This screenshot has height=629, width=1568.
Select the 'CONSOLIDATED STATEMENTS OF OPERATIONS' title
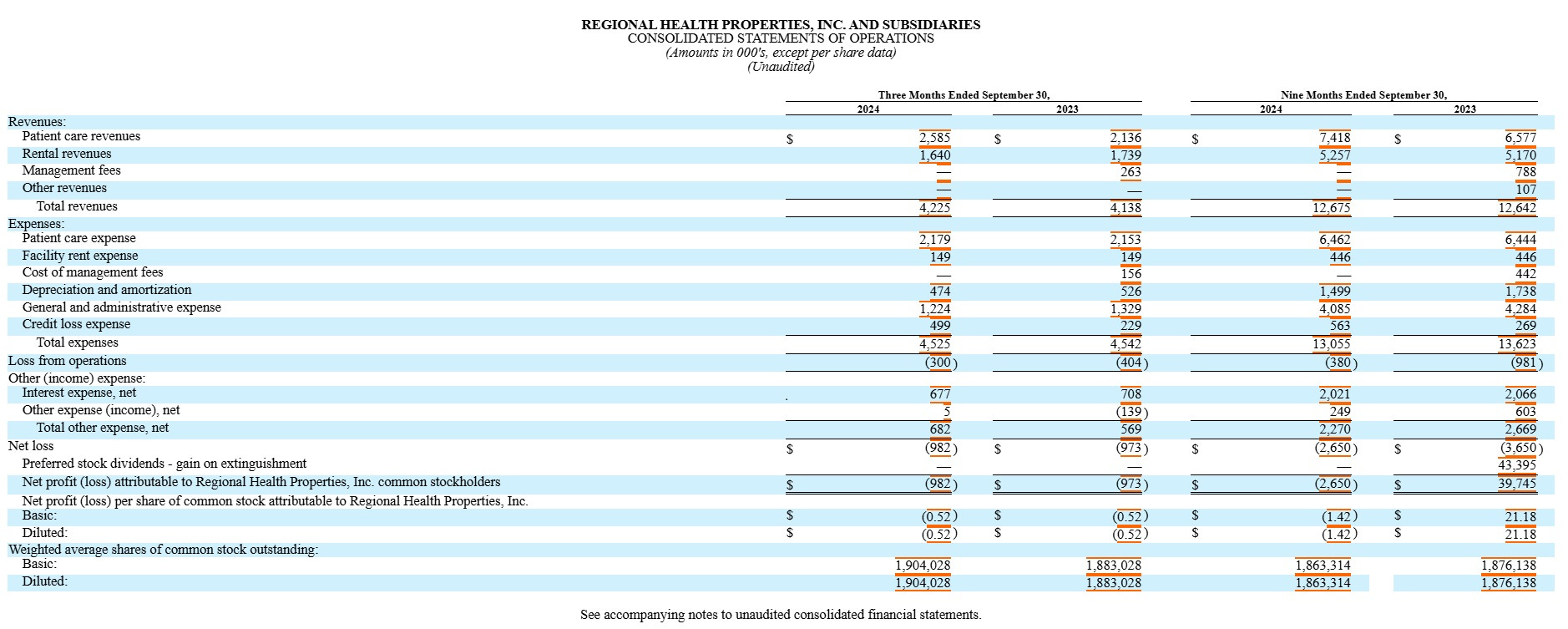coord(781,38)
